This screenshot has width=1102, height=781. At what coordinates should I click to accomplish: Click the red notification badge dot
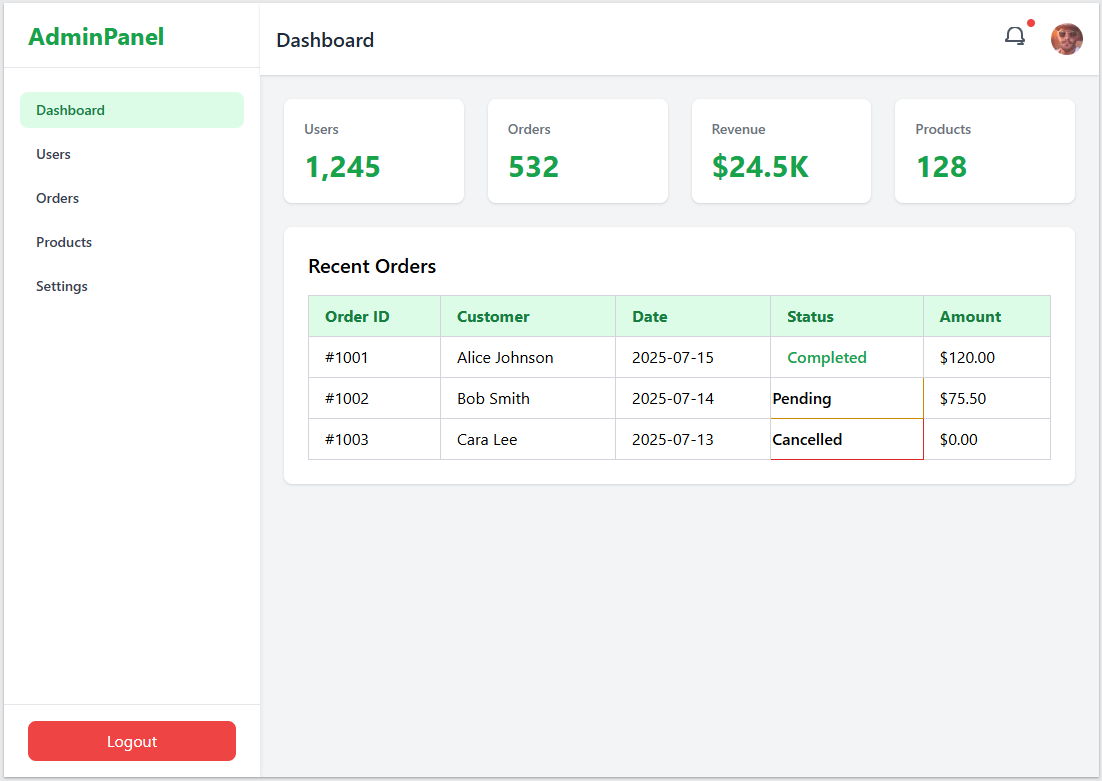(1030, 20)
